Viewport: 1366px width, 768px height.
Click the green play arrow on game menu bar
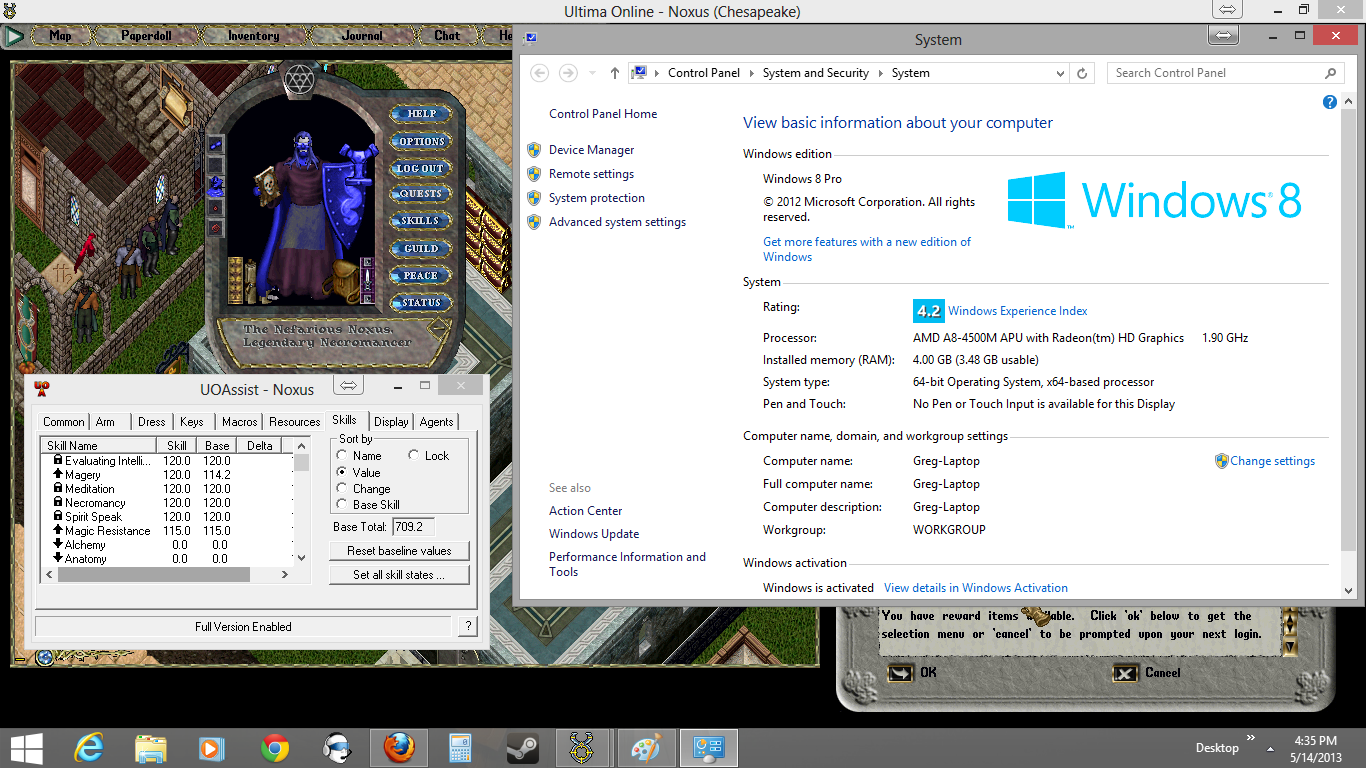(x=13, y=36)
